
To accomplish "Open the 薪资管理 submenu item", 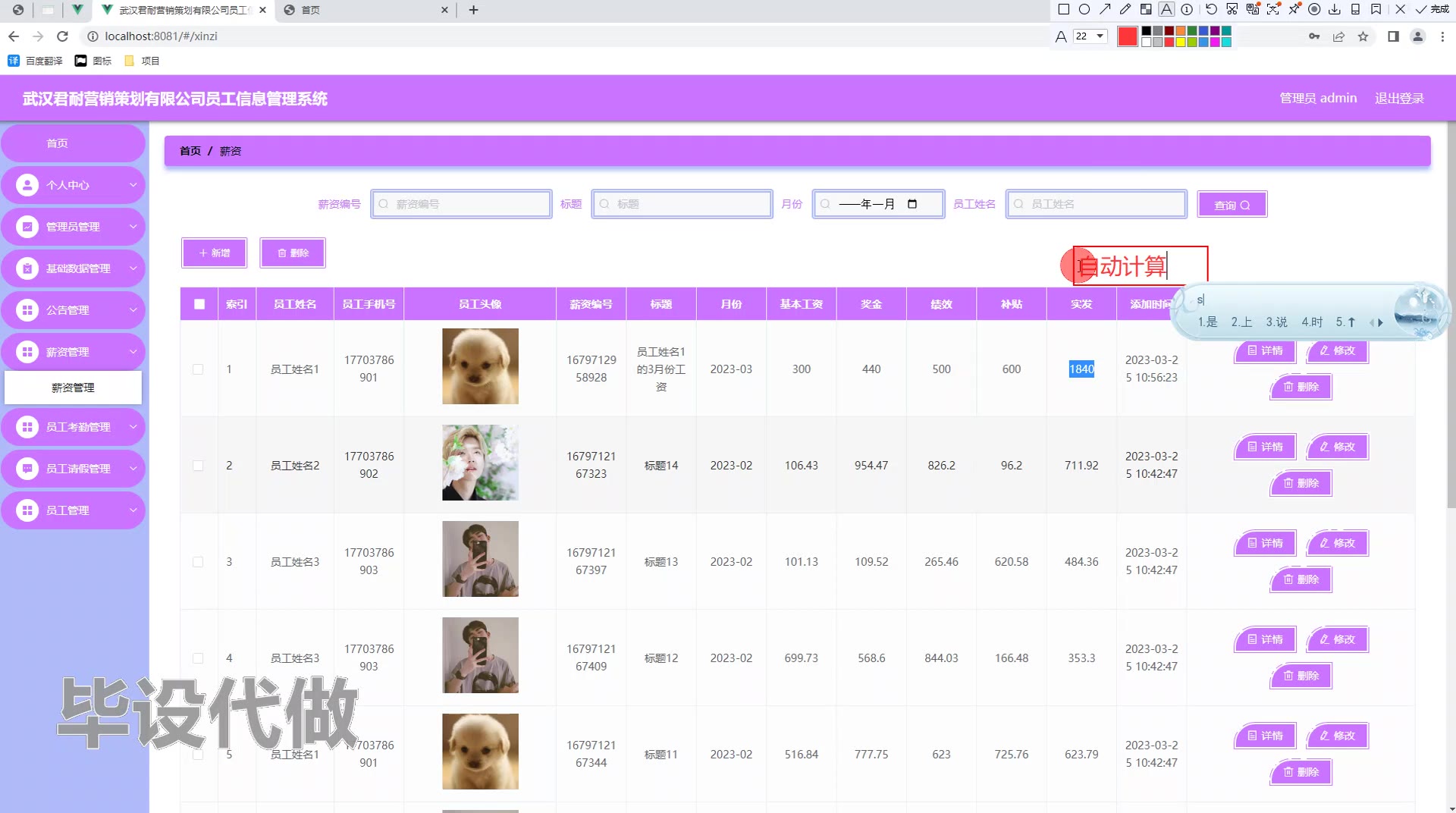I will click(x=73, y=388).
